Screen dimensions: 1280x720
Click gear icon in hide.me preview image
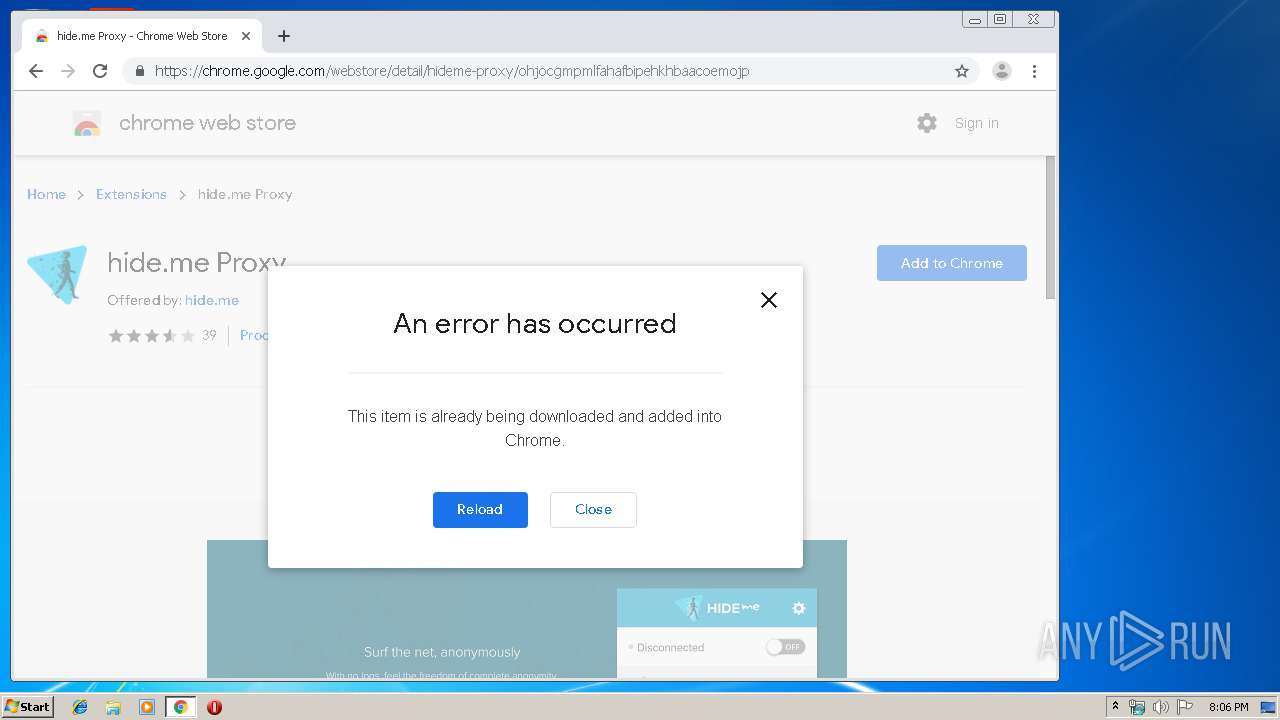[x=798, y=608]
